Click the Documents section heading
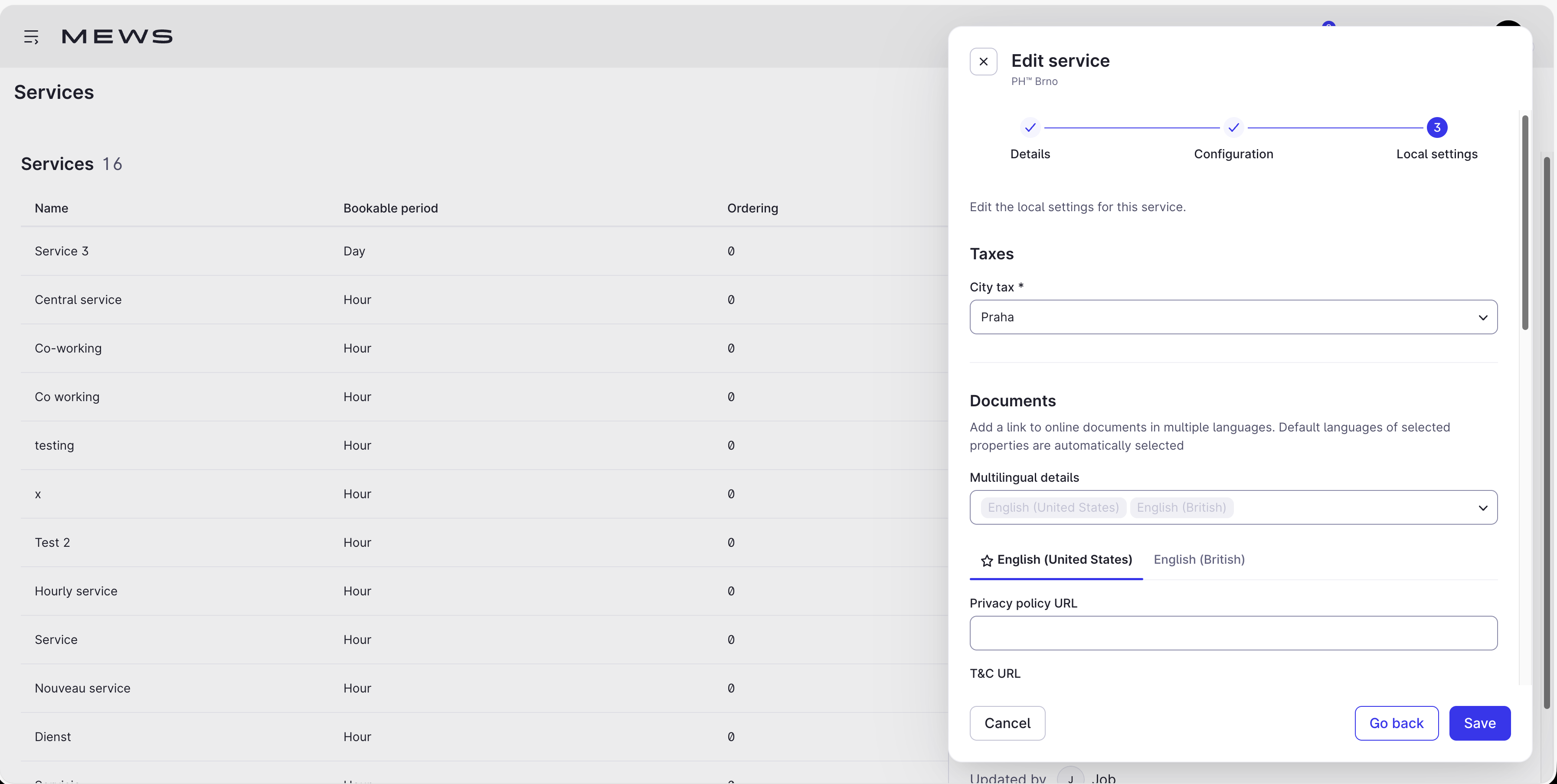 (1012, 401)
